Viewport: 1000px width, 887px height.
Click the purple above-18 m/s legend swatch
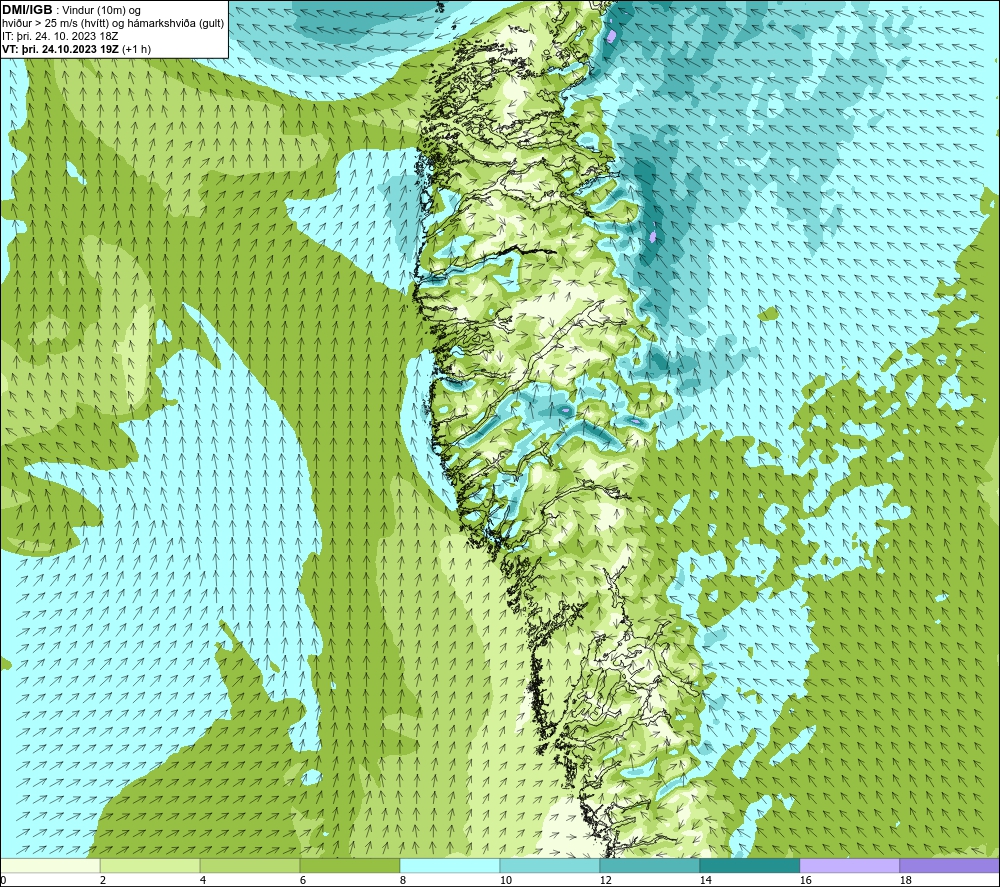point(949,865)
